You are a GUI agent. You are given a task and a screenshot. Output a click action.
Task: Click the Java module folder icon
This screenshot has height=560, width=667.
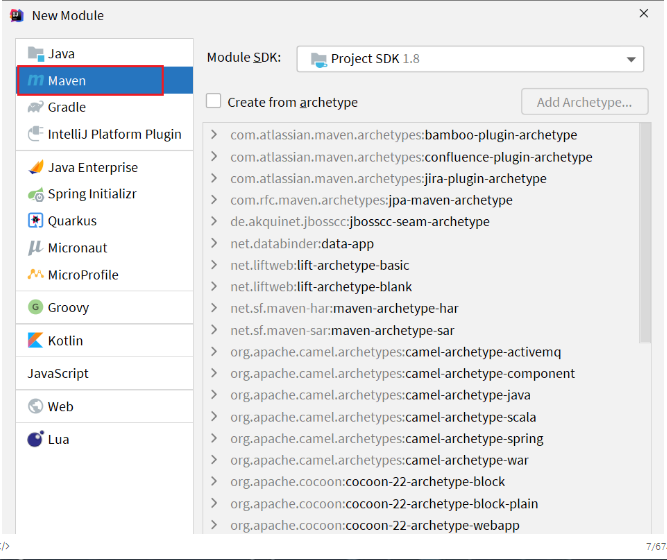click(36, 54)
